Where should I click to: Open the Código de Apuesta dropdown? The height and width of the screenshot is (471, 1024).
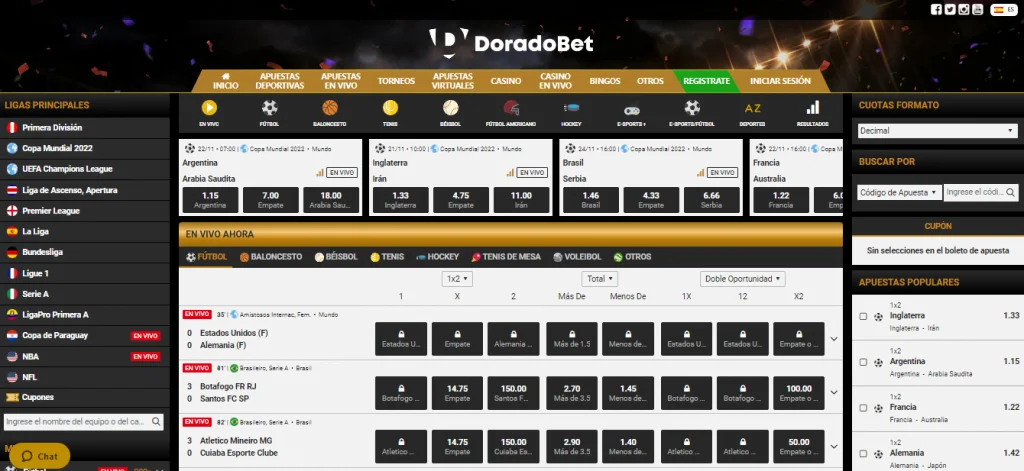899,193
